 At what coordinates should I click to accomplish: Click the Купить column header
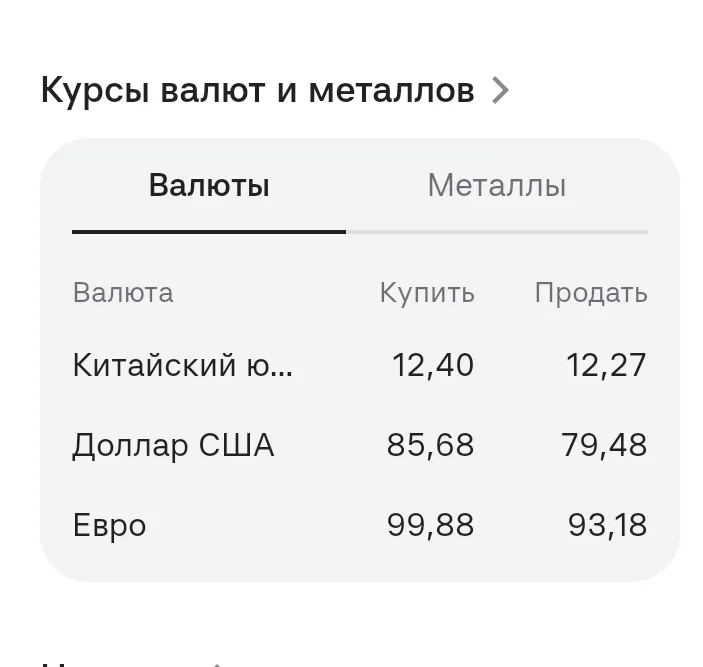coord(427,293)
